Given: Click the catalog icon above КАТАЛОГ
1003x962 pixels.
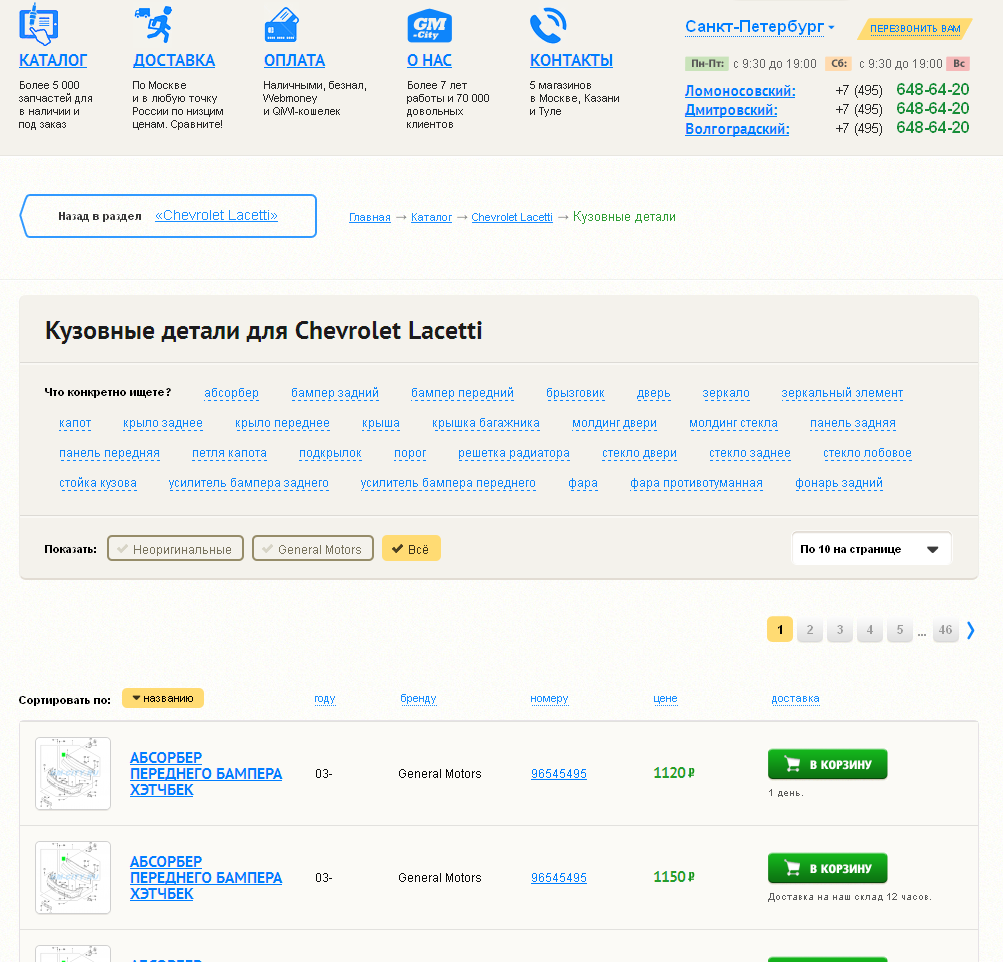Looking at the screenshot, I should (x=38, y=25).
